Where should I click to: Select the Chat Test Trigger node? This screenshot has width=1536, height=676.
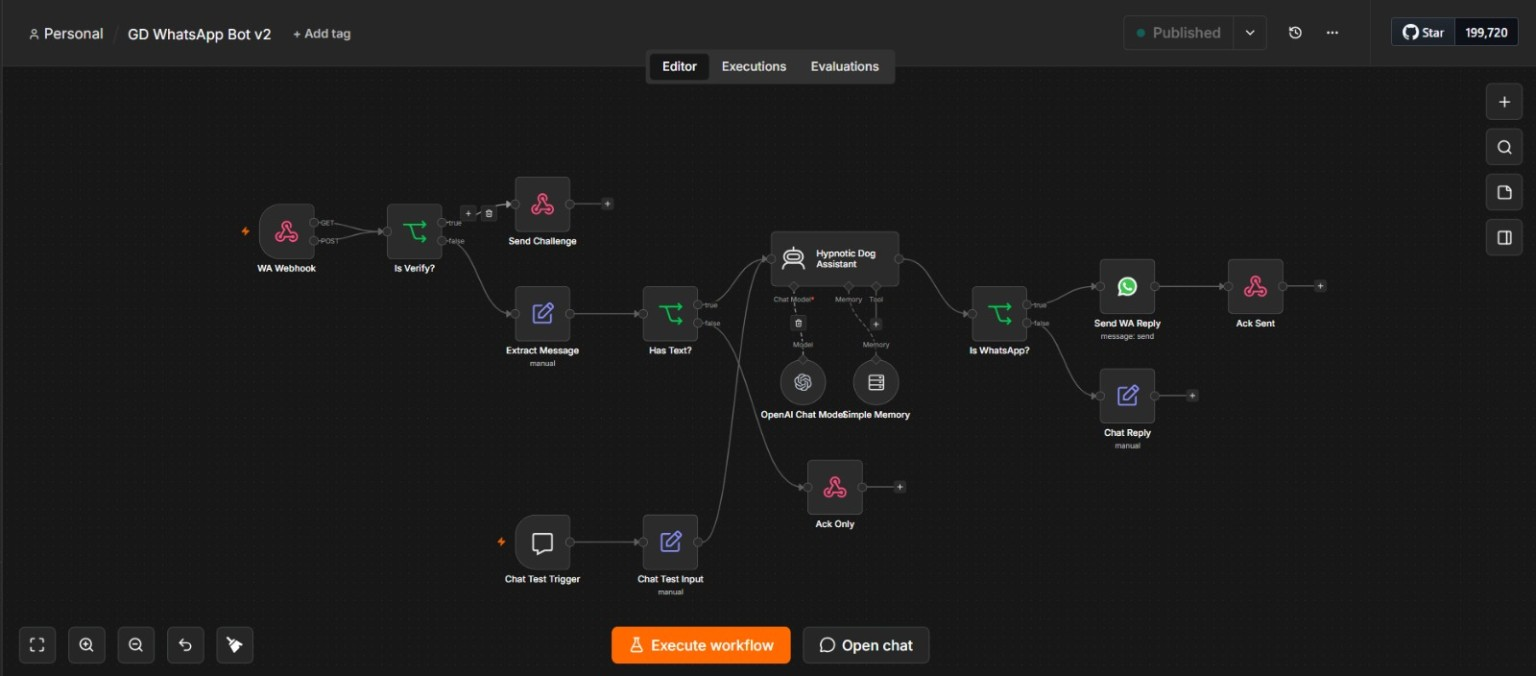click(542, 542)
